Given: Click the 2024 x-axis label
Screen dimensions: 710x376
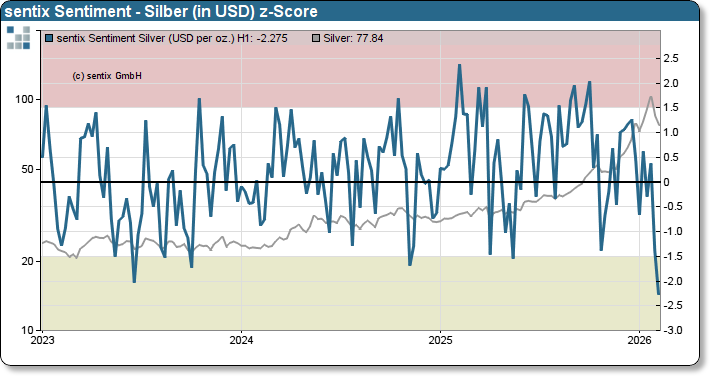Looking at the screenshot, I should pyautogui.click(x=241, y=340).
